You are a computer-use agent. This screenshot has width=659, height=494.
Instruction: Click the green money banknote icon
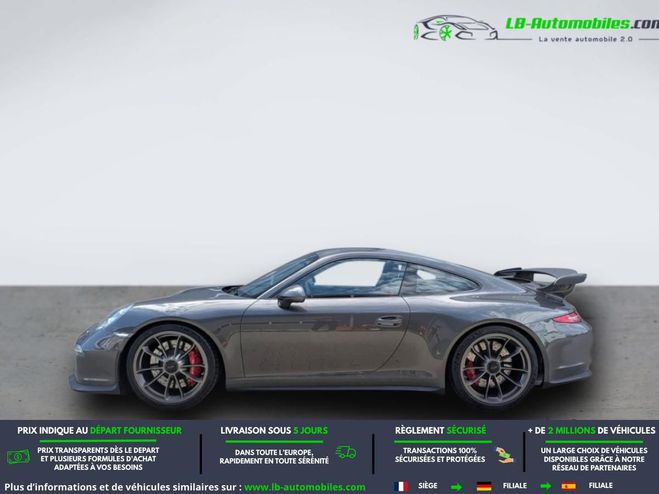click(18, 457)
